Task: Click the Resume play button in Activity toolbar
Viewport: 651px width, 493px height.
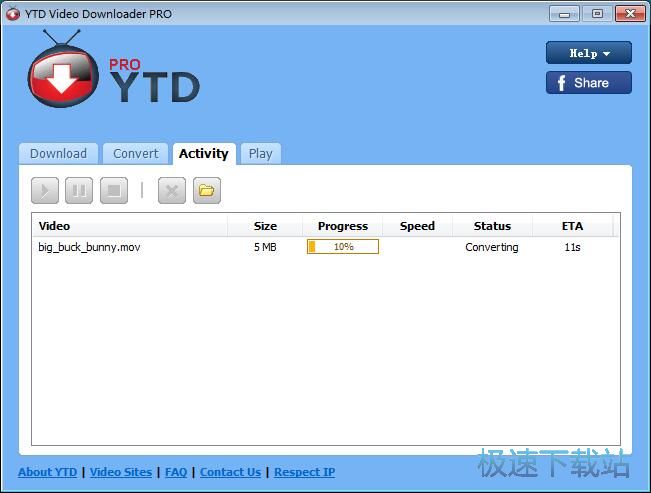Action: (x=45, y=191)
